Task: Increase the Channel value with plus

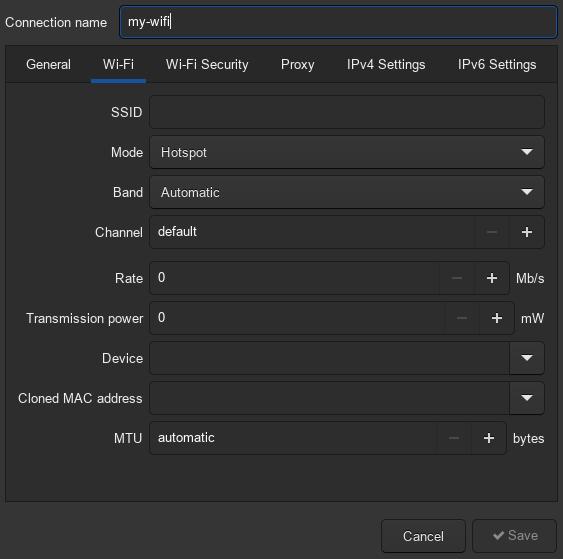Action: point(526,232)
